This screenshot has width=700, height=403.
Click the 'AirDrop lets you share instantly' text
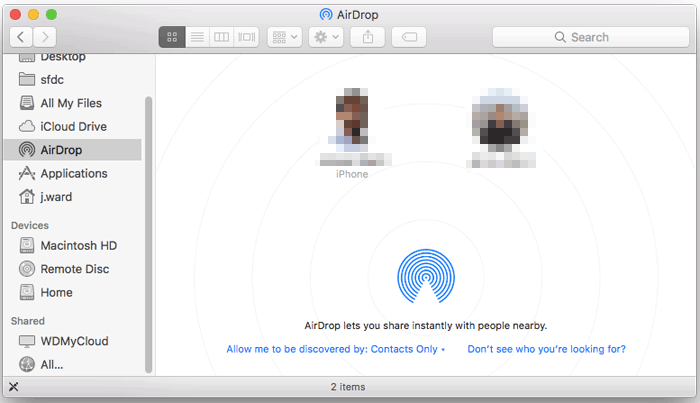point(425,326)
